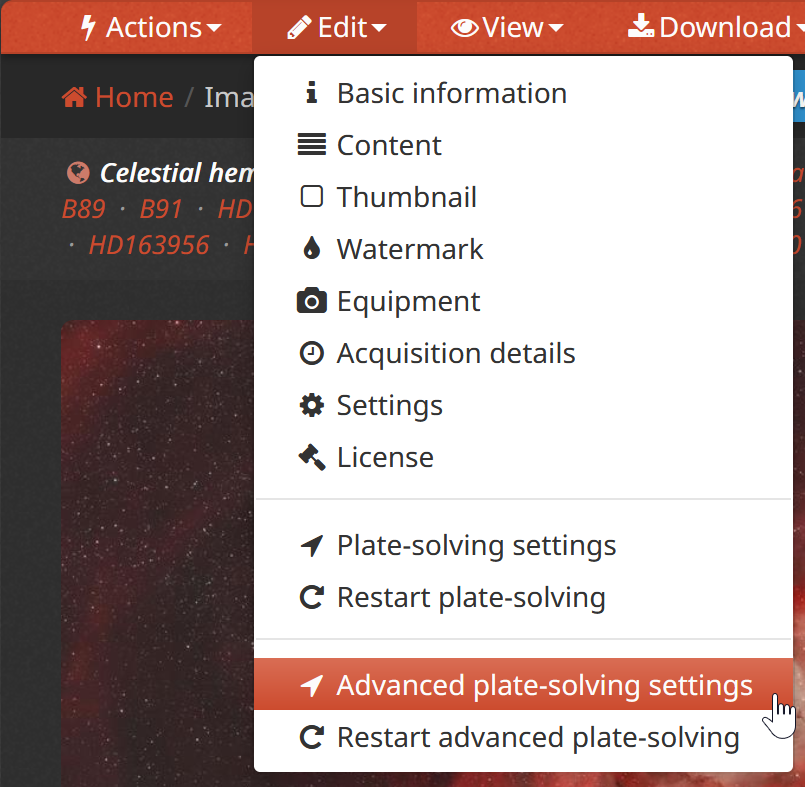Click the camera icon for Equipment
The height and width of the screenshot is (787, 805).
point(312,301)
